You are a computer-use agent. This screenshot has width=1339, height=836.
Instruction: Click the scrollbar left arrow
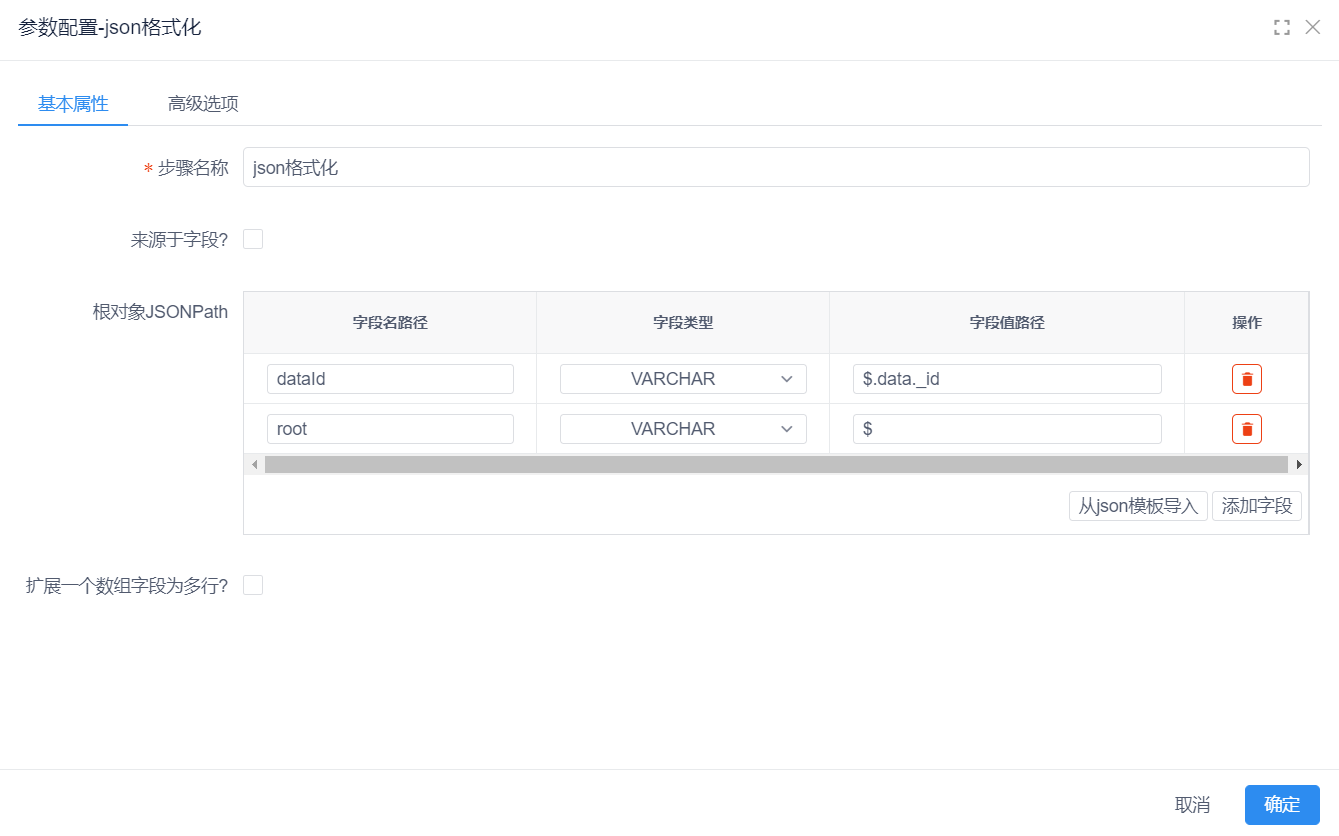coord(254,464)
